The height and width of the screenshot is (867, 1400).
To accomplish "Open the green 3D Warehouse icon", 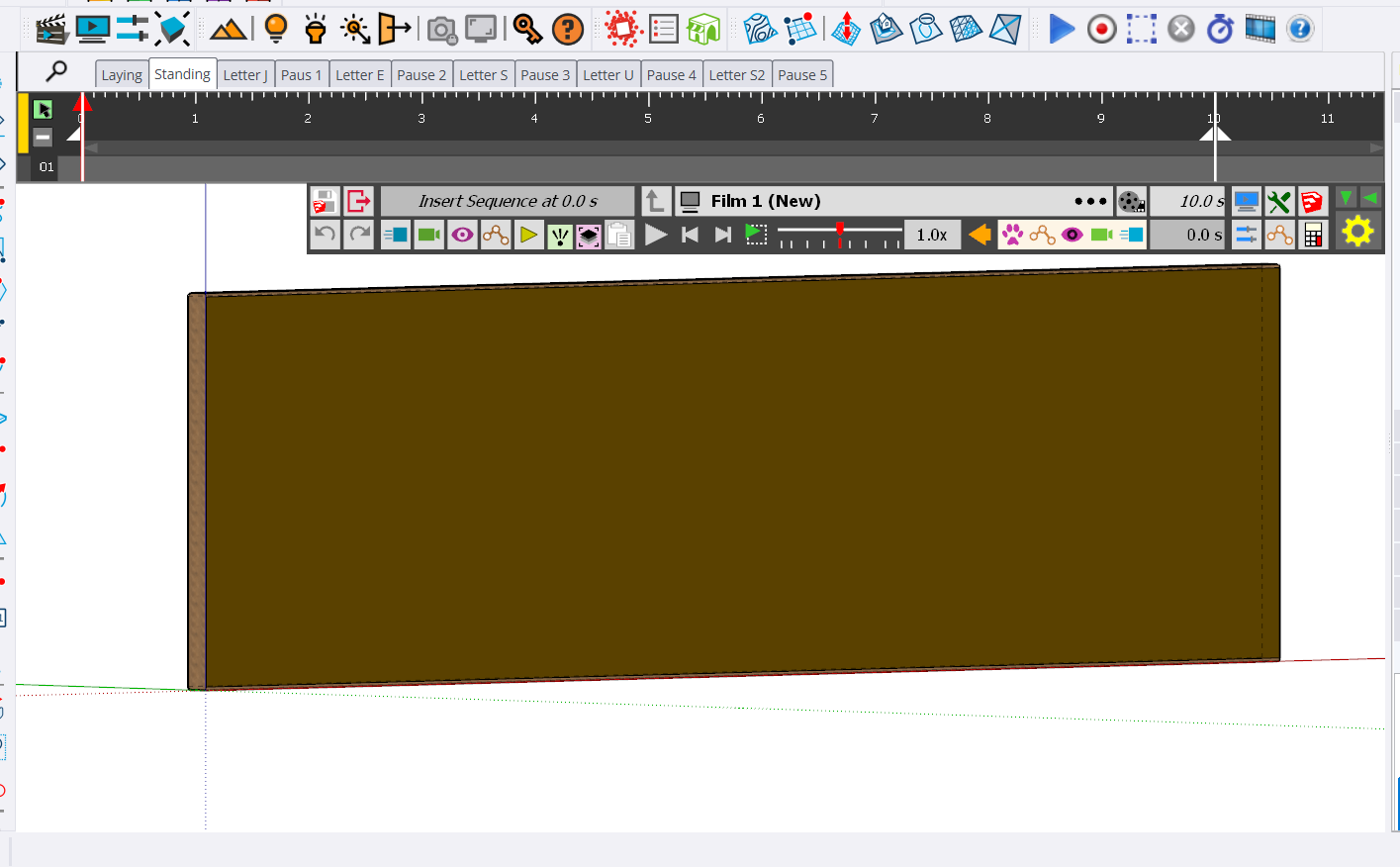I will (704, 29).
